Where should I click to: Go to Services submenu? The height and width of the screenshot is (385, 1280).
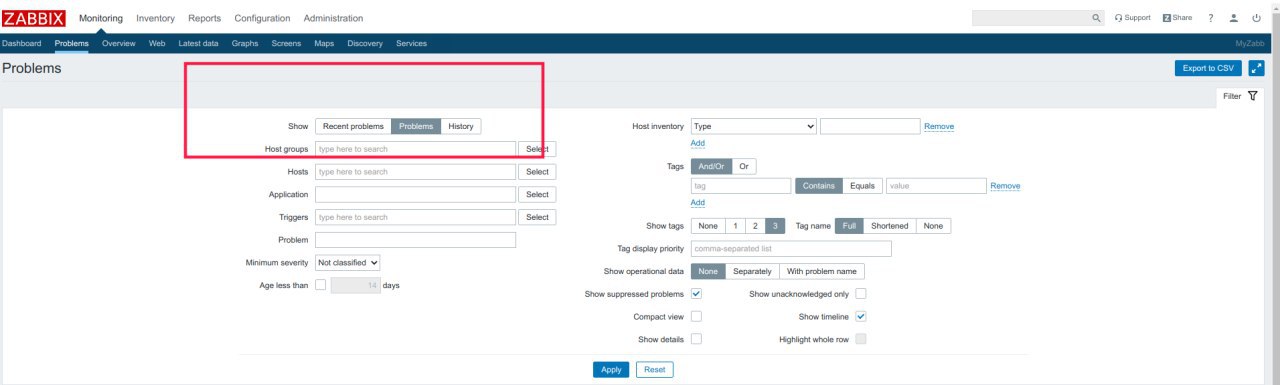411,43
